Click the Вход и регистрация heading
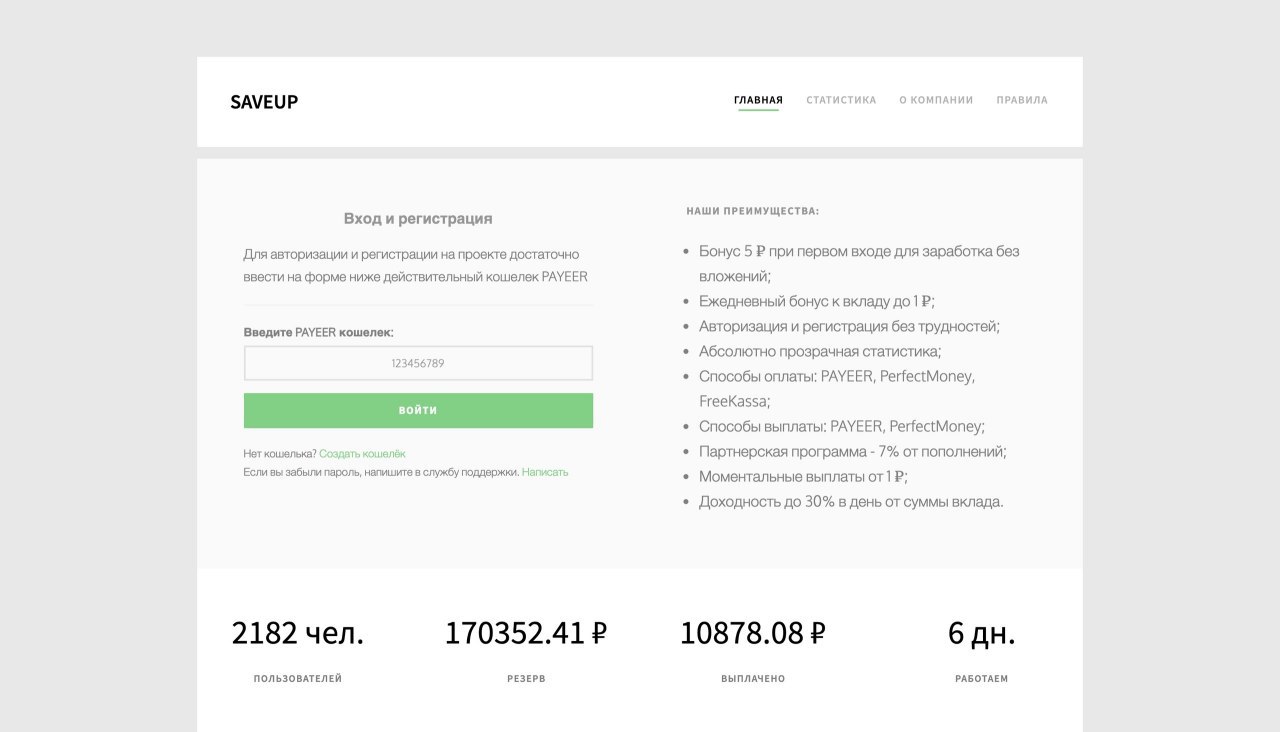This screenshot has height=732, width=1280. [418, 219]
